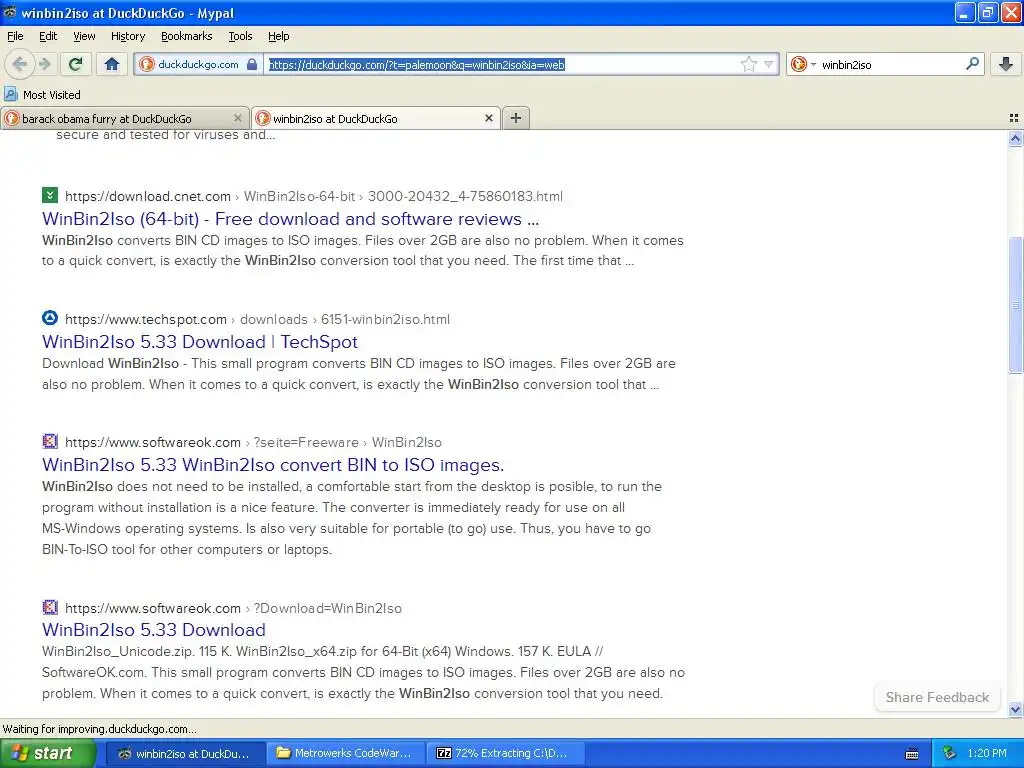Click SoftwareOK favicon beside ?seite=Freeware result

point(50,441)
